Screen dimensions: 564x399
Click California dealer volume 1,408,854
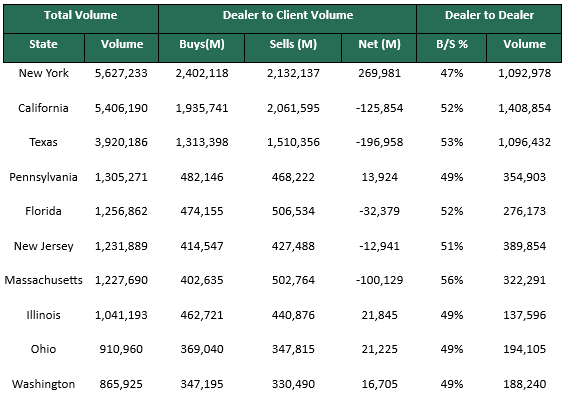coord(524,108)
